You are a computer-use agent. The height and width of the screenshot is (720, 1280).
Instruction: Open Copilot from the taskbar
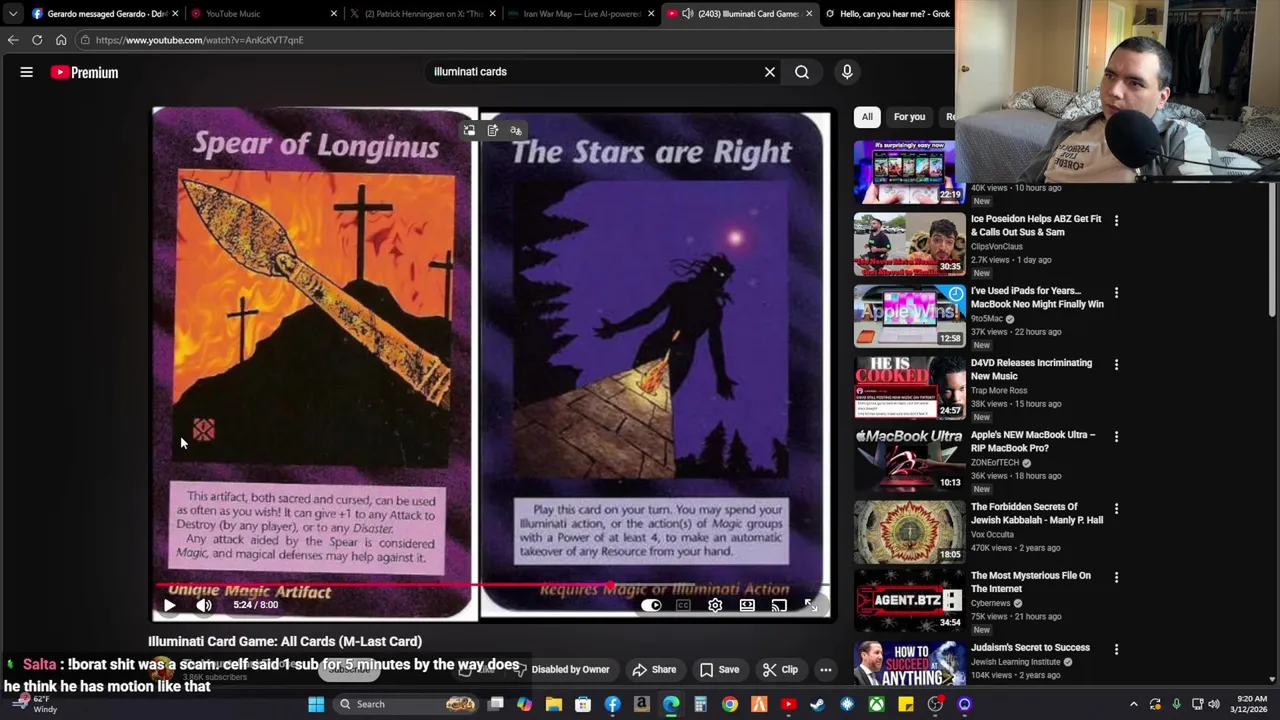coord(525,704)
